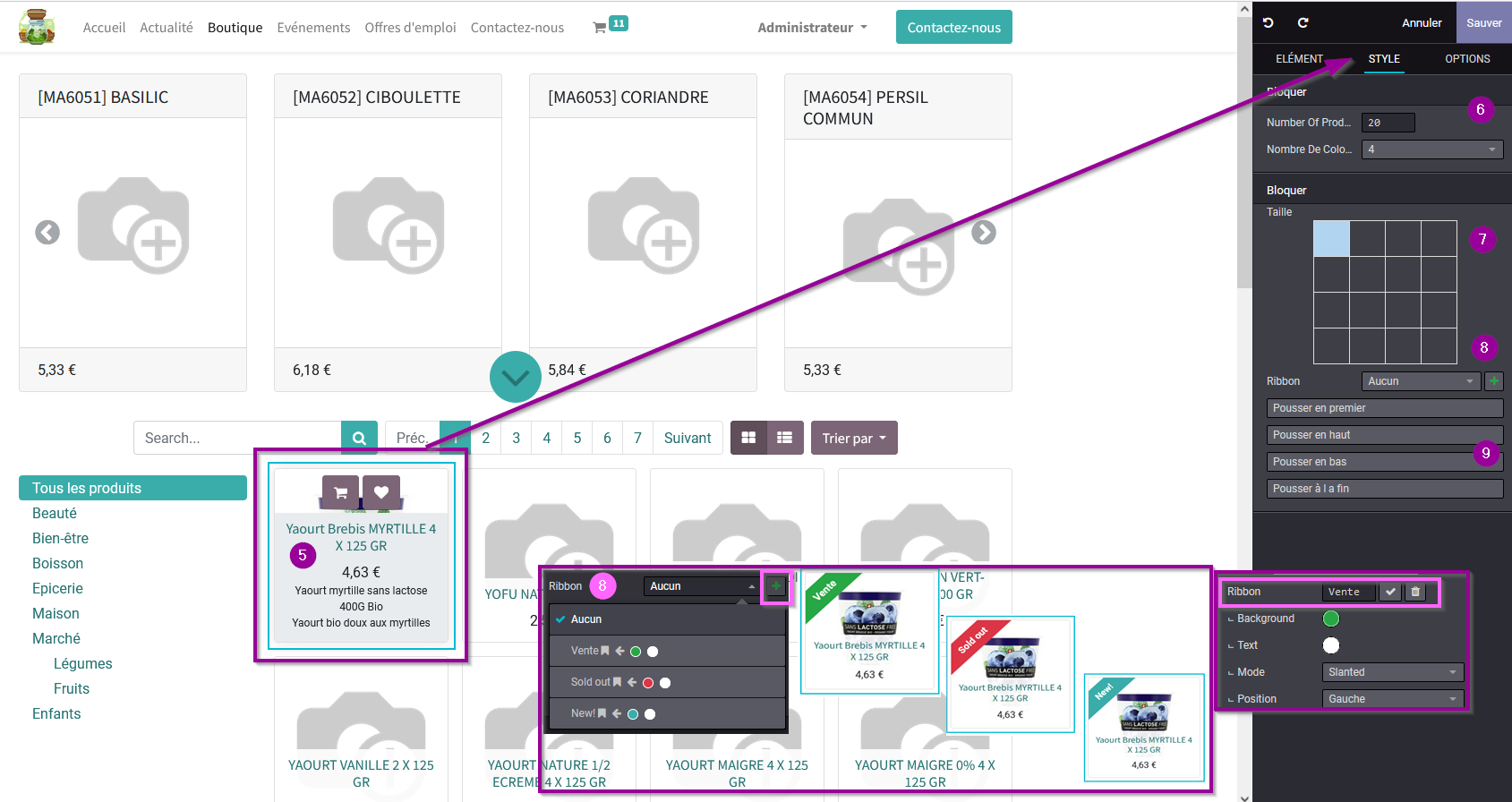Click the Ribbon text field containing Vente
This screenshot has width=1512, height=802.
pyautogui.click(x=1349, y=592)
